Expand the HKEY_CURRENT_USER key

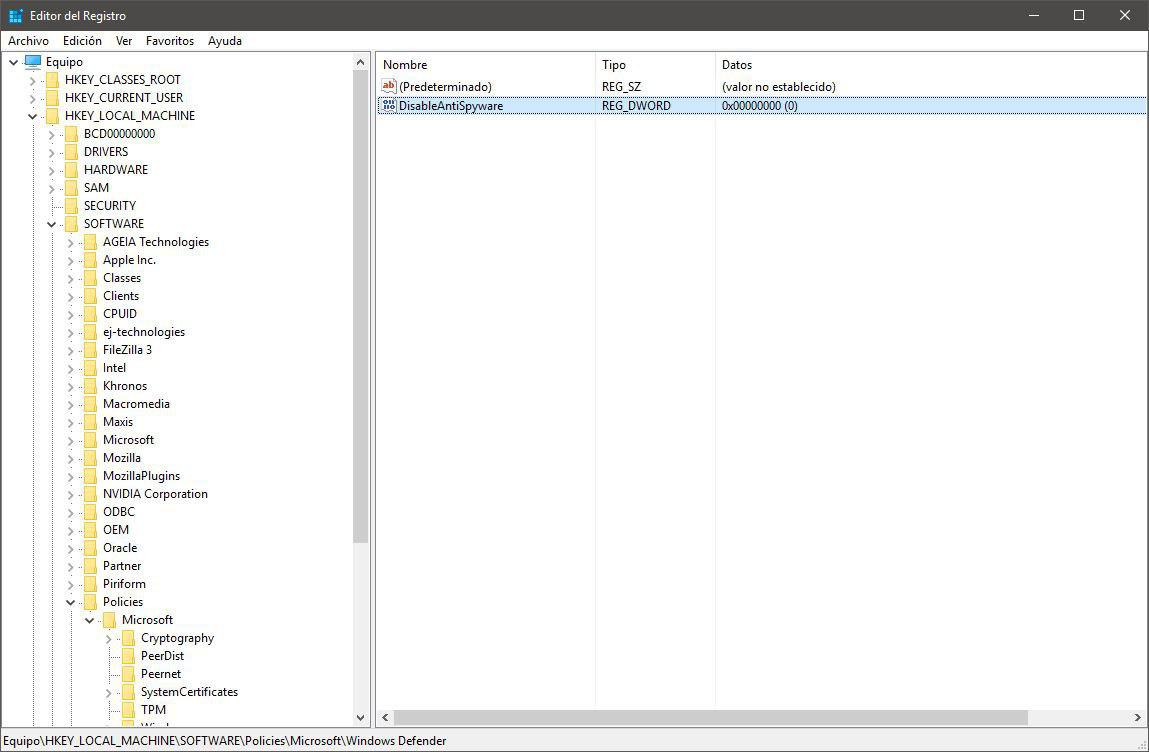(x=33, y=98)
